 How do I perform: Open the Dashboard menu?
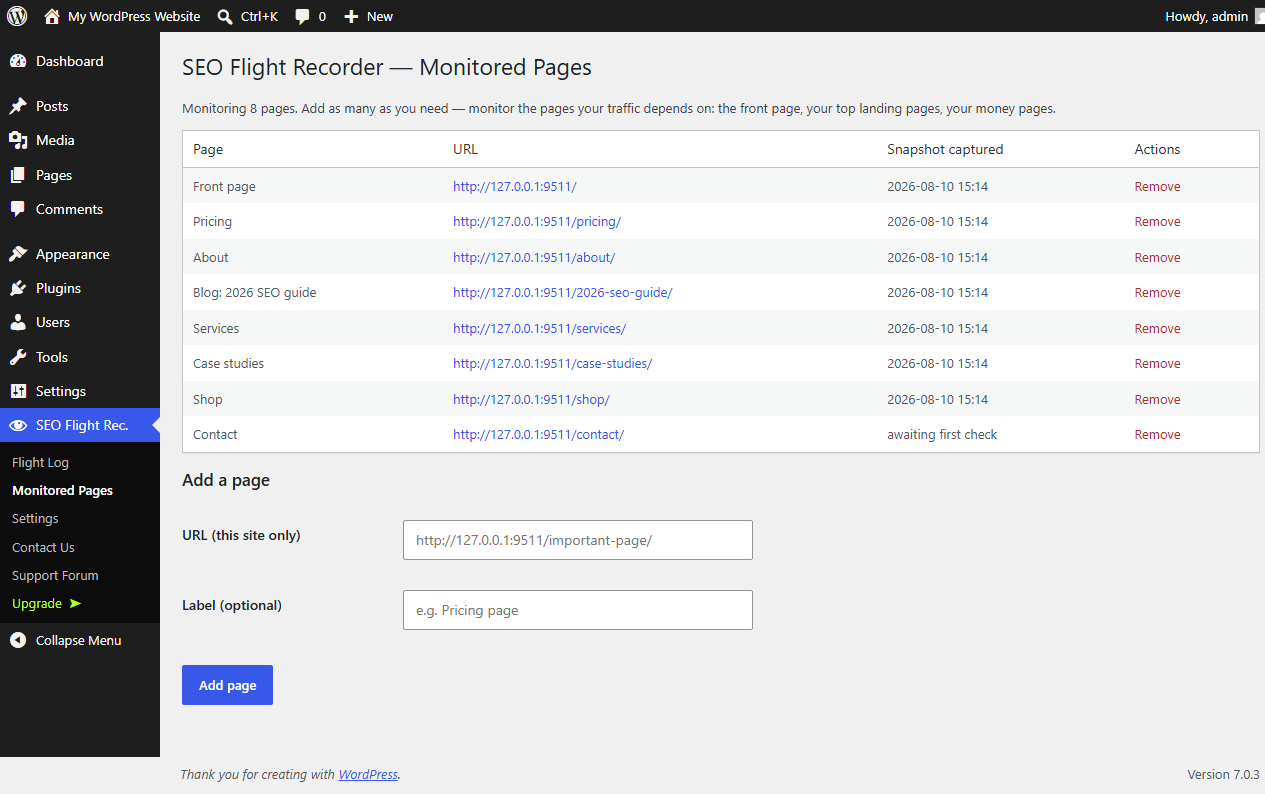point(80,61)
